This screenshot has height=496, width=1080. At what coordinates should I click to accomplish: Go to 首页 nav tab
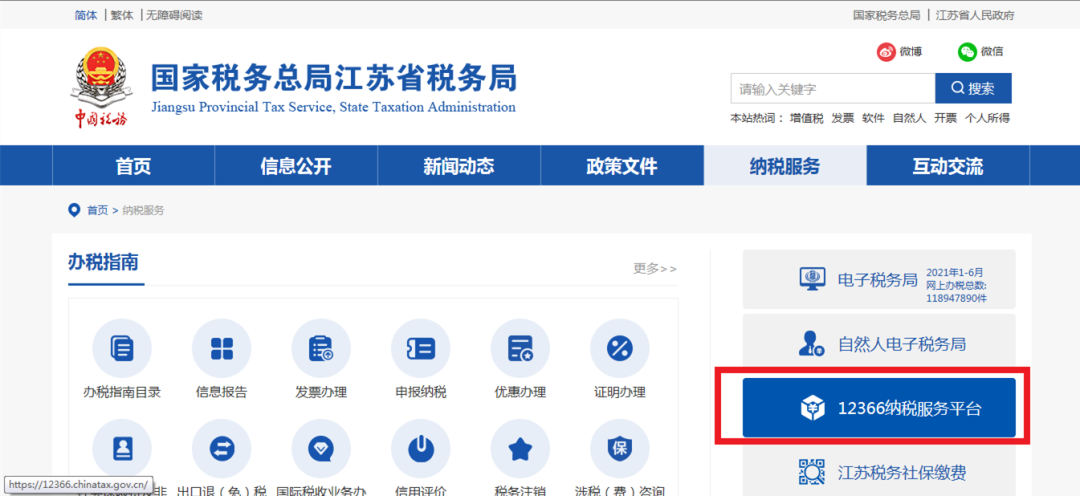pos(134,166)
